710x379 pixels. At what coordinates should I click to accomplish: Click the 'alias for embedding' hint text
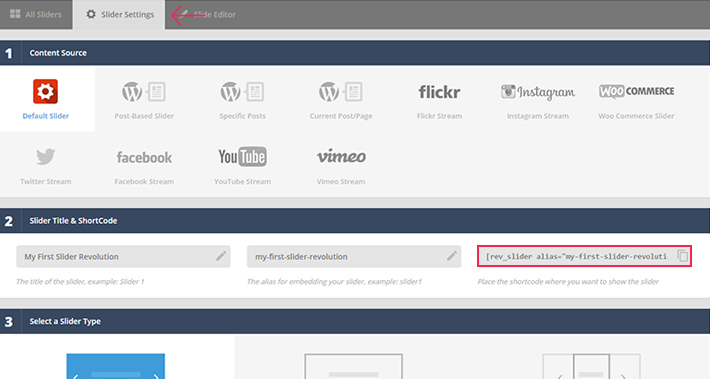click(334, 282)
